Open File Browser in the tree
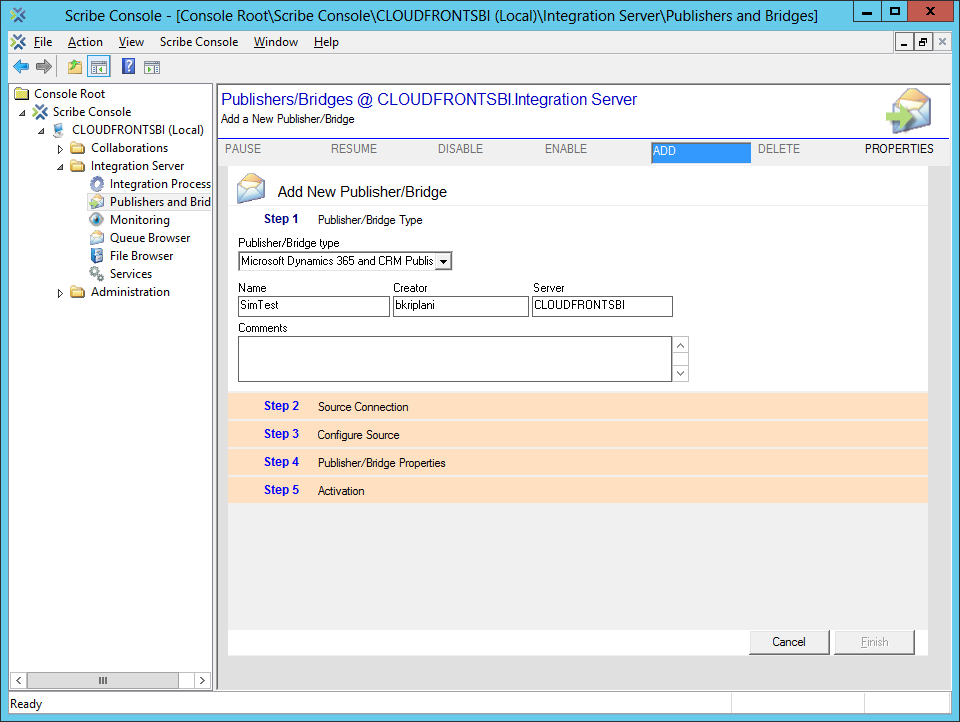 tap(141, 256)
